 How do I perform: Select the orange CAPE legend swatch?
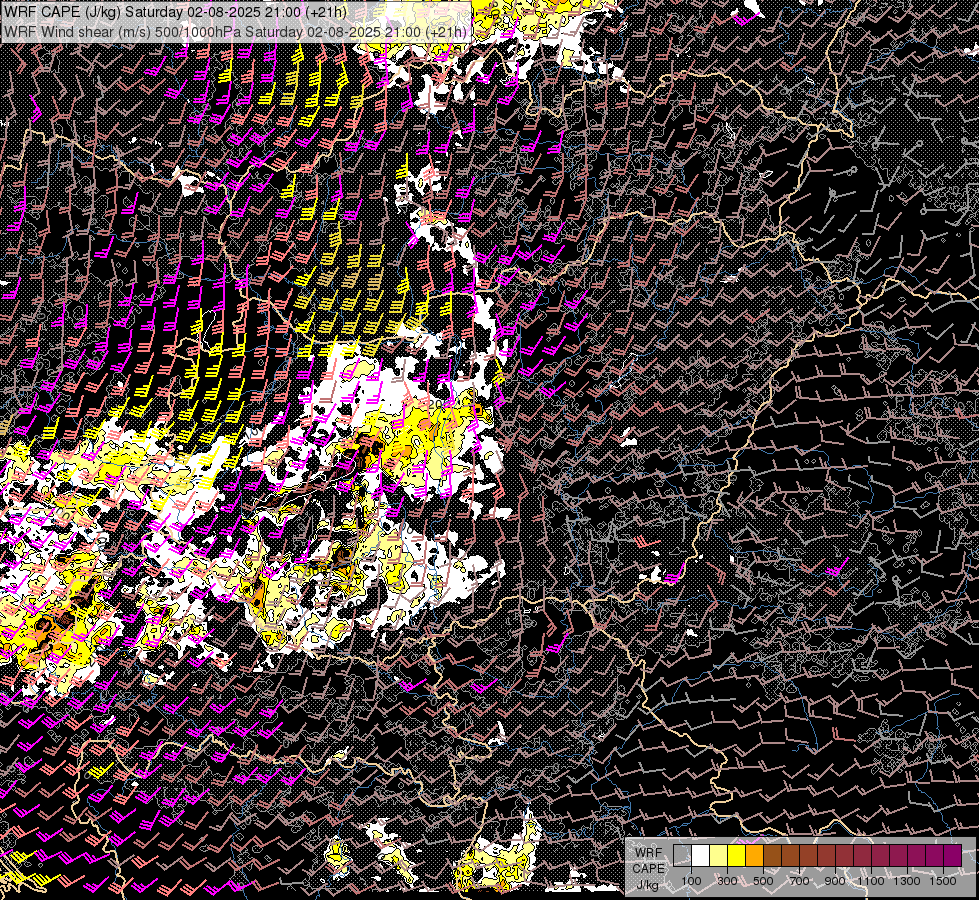(x=754, y=855)
